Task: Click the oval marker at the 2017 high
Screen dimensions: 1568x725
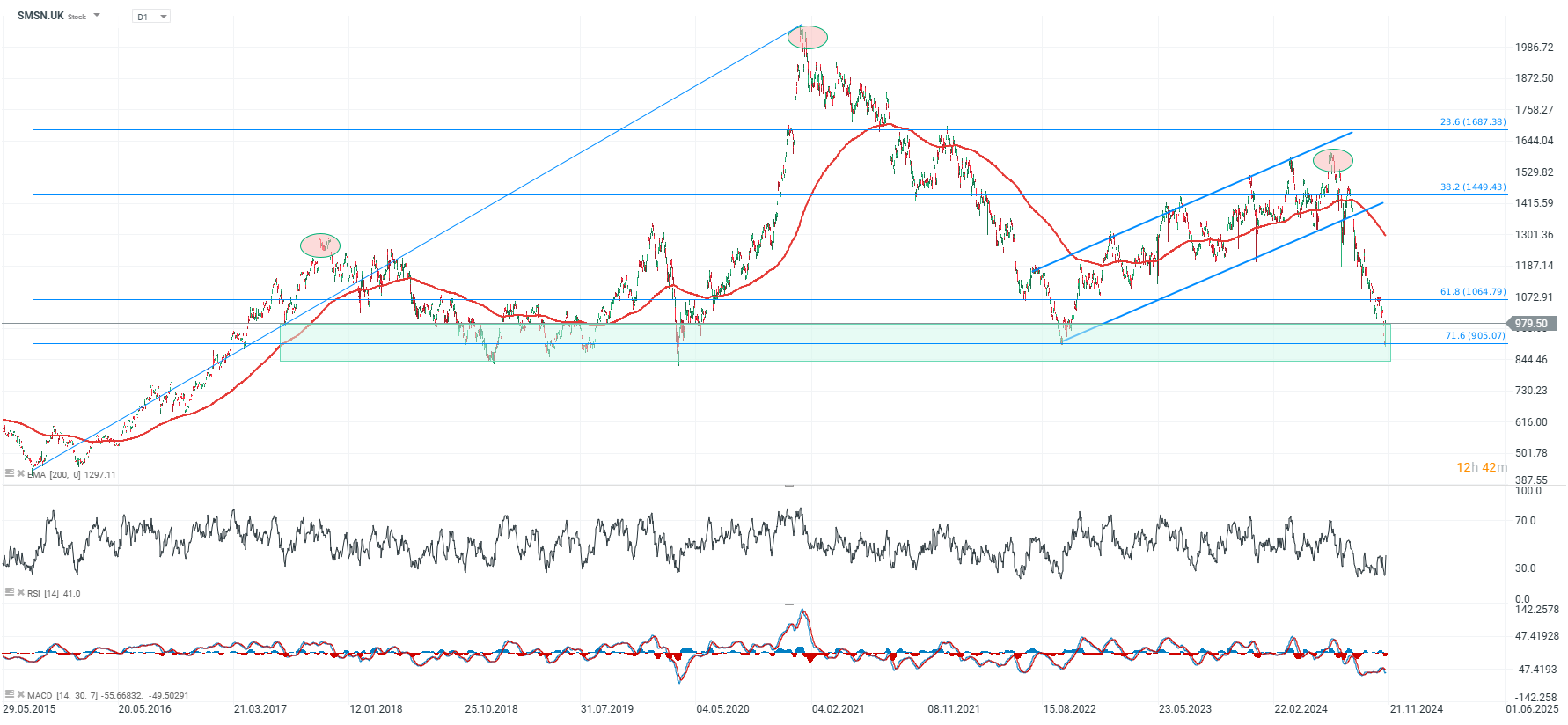Action: tap(320, 245)
